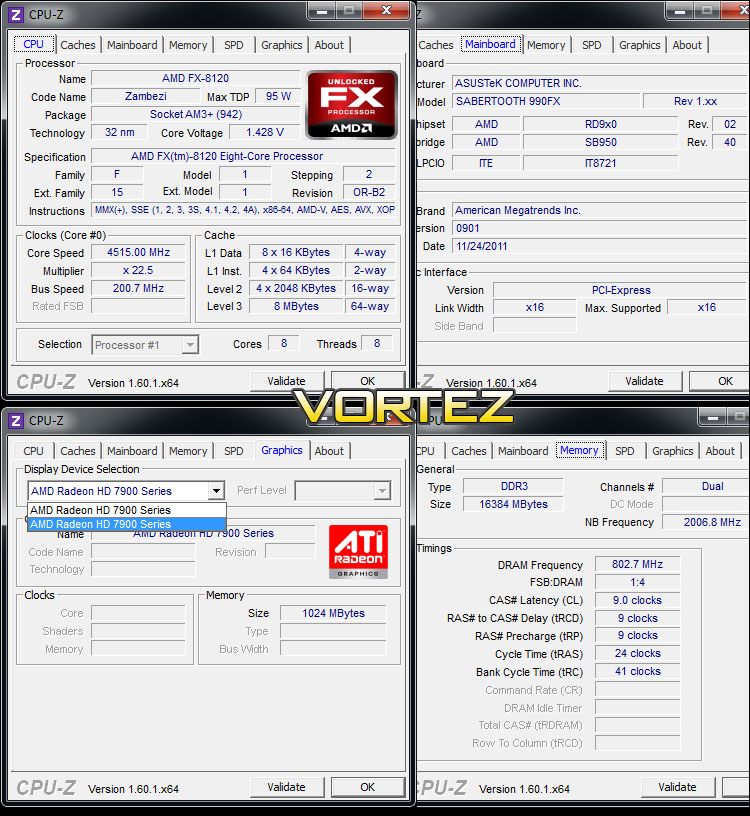This screenshot has height=816, width=750.
Task: Select the CPU tab in top-left window
Action: (34, 44)
